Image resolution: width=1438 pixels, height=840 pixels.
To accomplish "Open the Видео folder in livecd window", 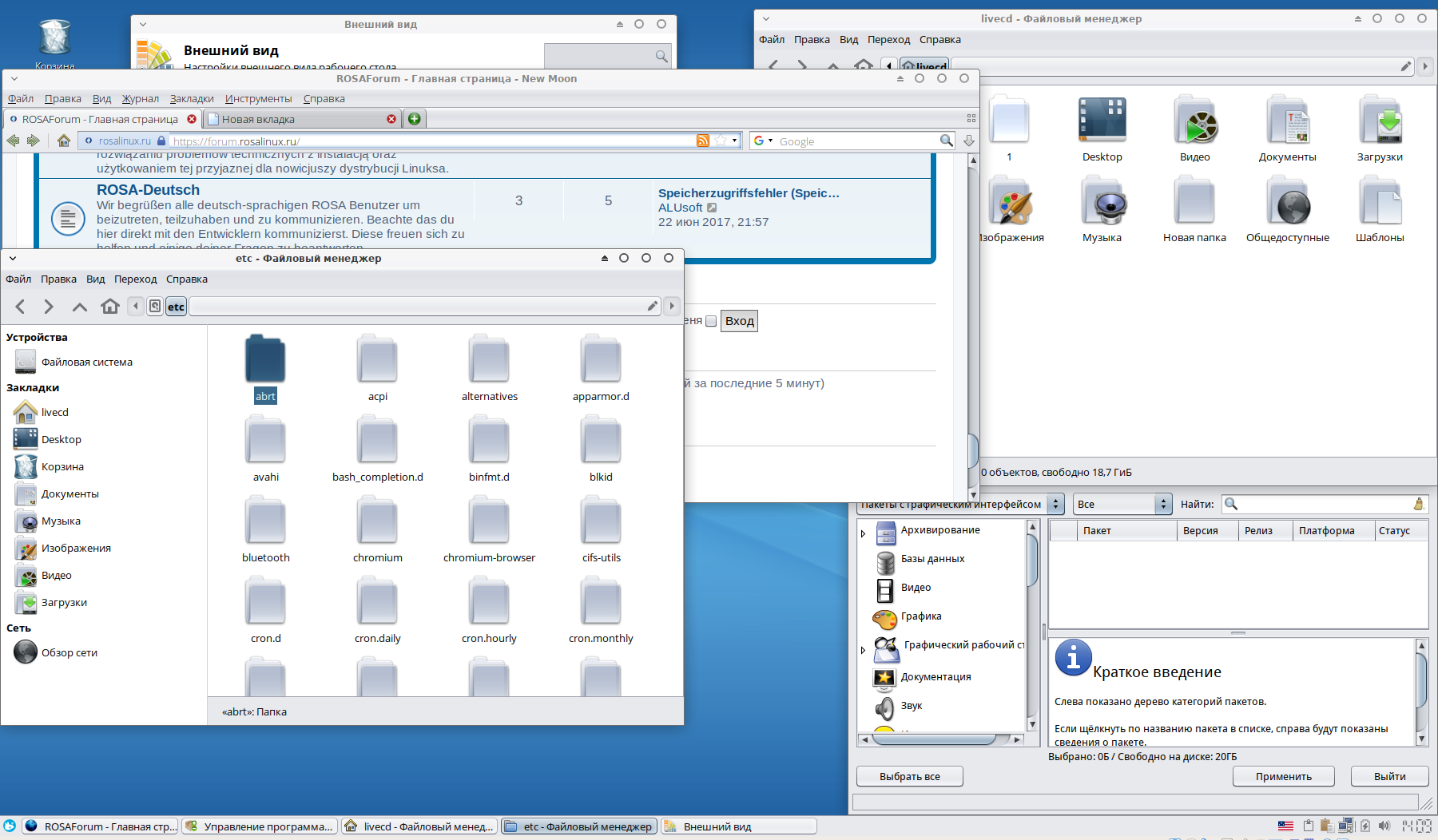I will pos(1194,129).
